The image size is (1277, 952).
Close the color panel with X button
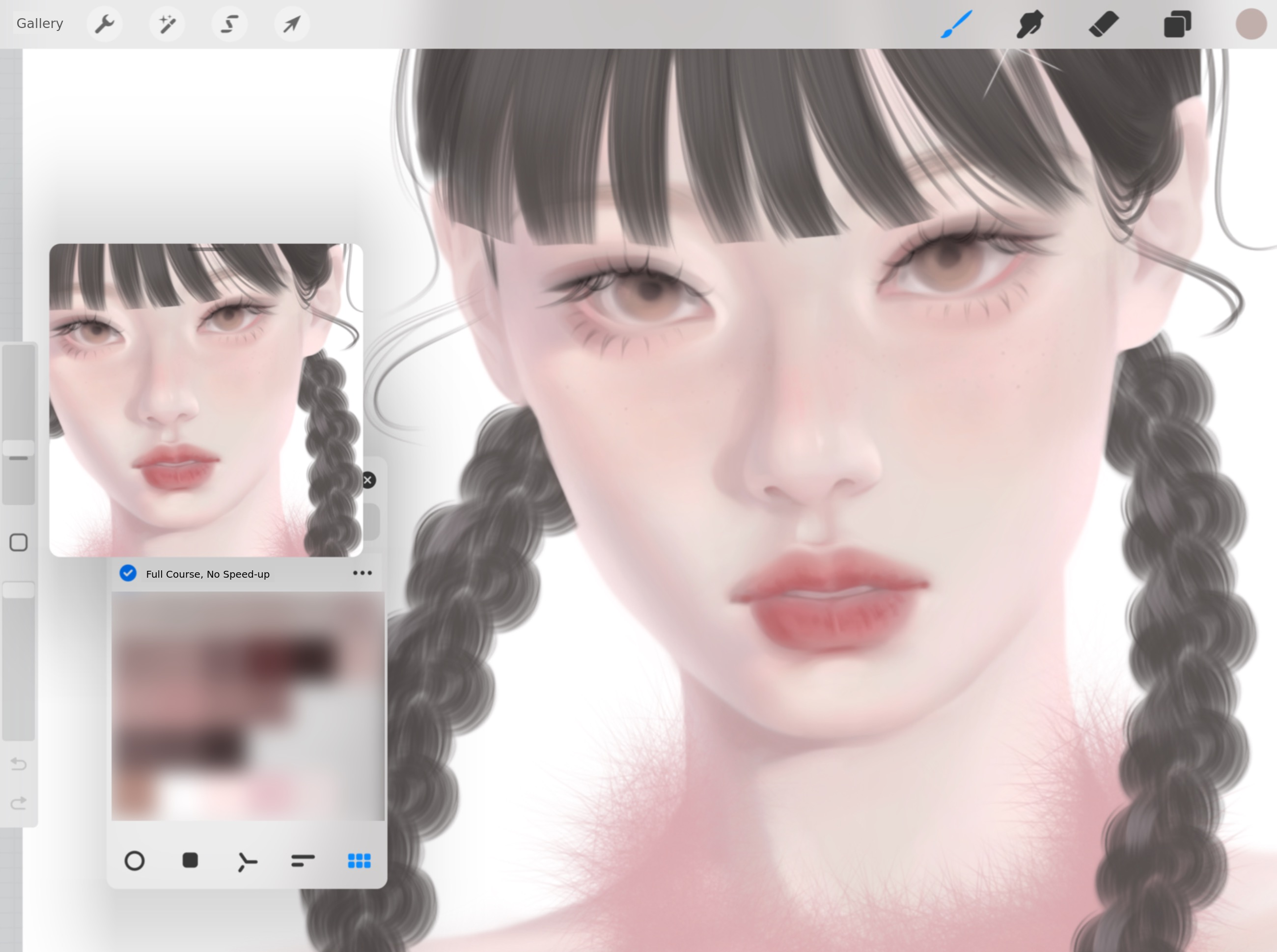coord(368,480)
